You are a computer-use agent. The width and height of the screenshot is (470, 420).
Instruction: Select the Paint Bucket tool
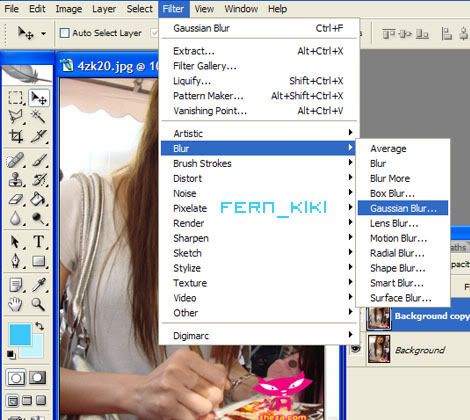39,199
